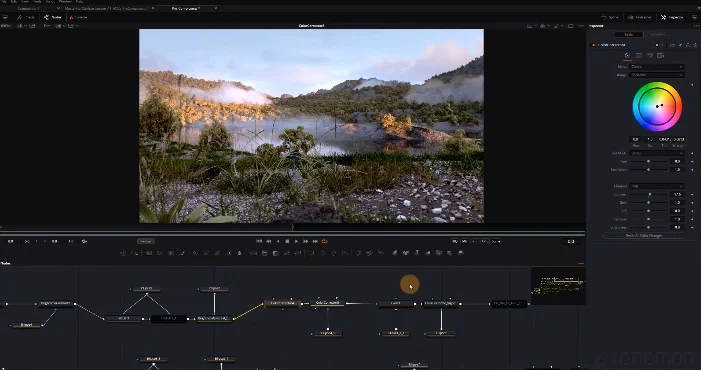The height and width of the screenshot is (370, 701).
Task: Toggle the MB motion blur button
Action: coord(465,241)
